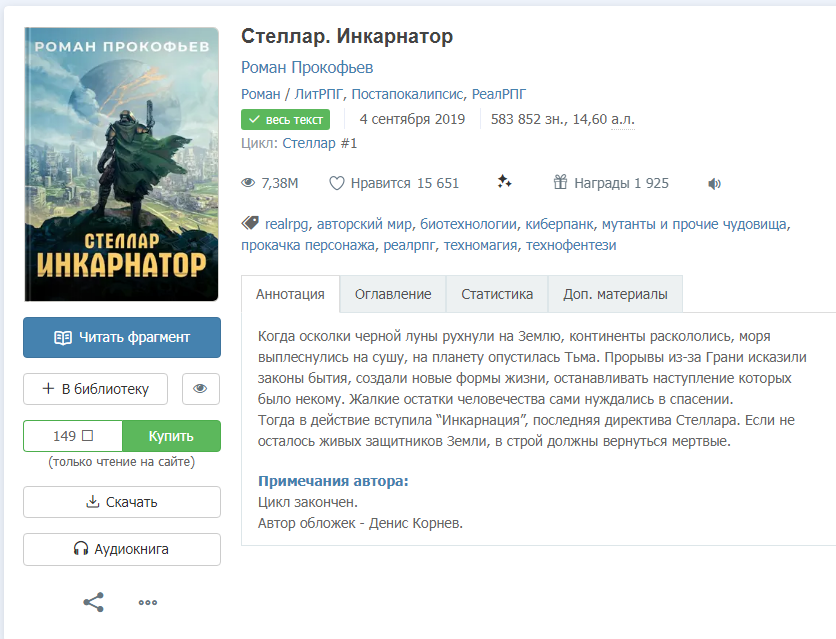Click the views eye counter 7,38M
The height and width of the screenshot is (639, 836).
click(270, 183)
